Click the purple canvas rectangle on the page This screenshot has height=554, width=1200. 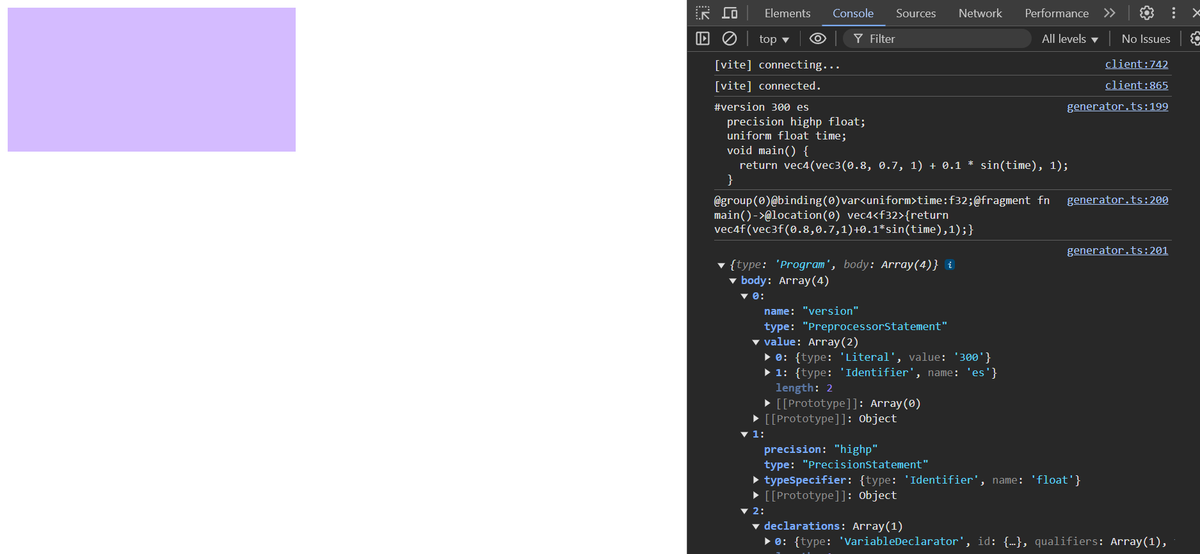tap(151, 80)
